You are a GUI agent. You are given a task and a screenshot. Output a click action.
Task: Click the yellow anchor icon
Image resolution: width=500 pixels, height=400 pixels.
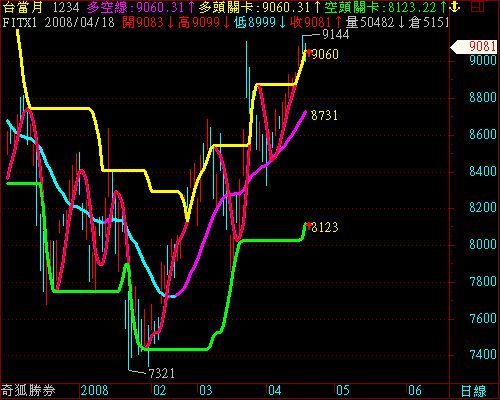click(455, 7)
